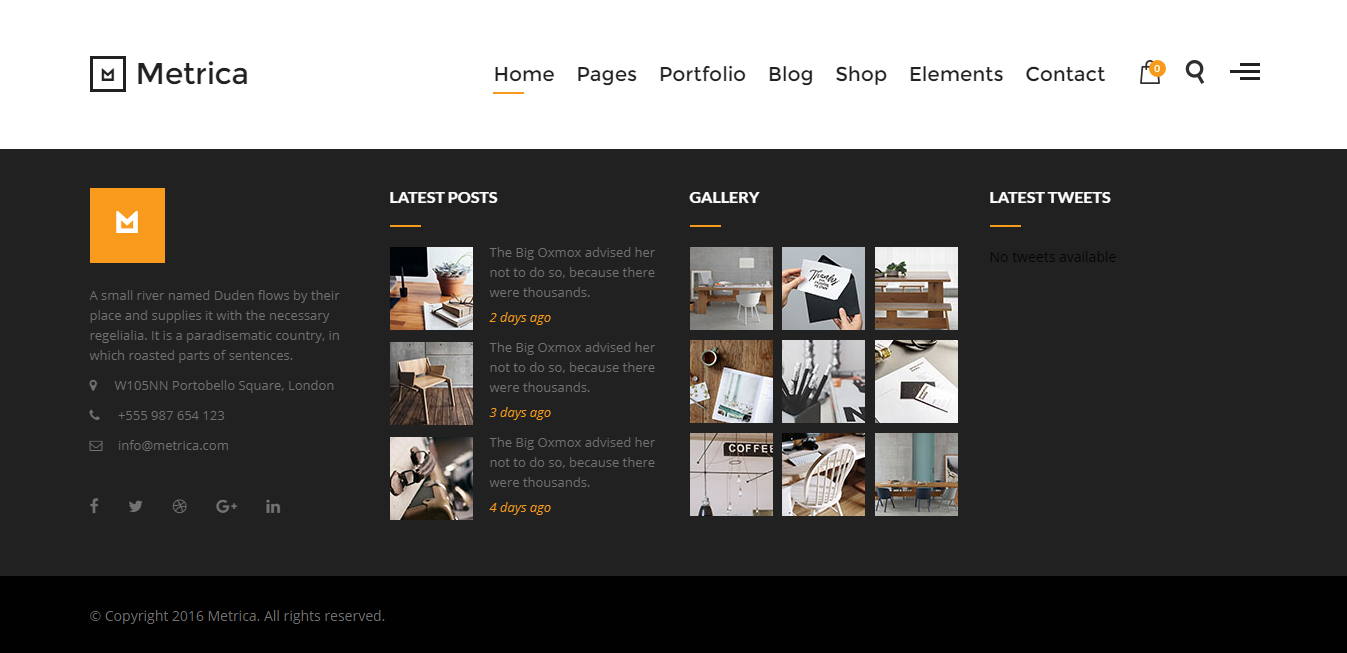Open the wooden chair post thumbnail
This screenshot has height=653, width=1347.
click(x=431, y=383)
